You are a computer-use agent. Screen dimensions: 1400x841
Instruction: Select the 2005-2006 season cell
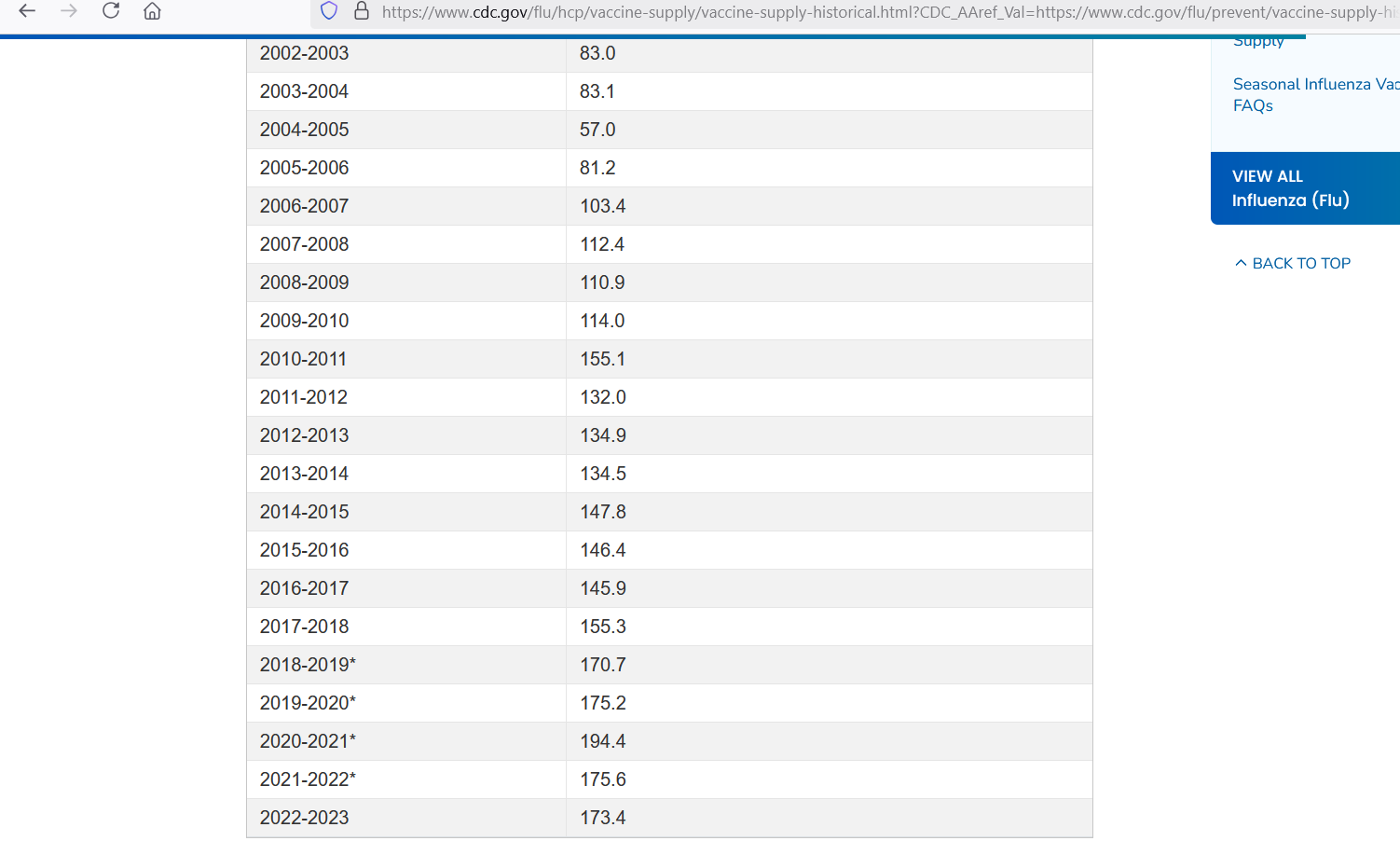click(406, 168)
